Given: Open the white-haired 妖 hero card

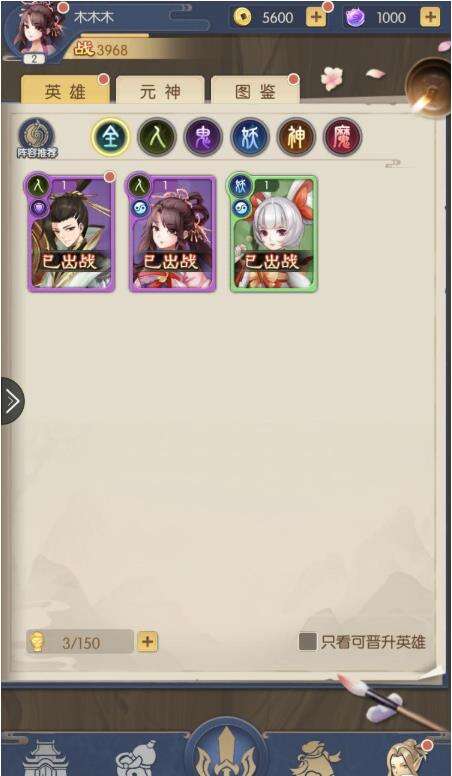Looking at the screenshot, I should click(273, 234).
